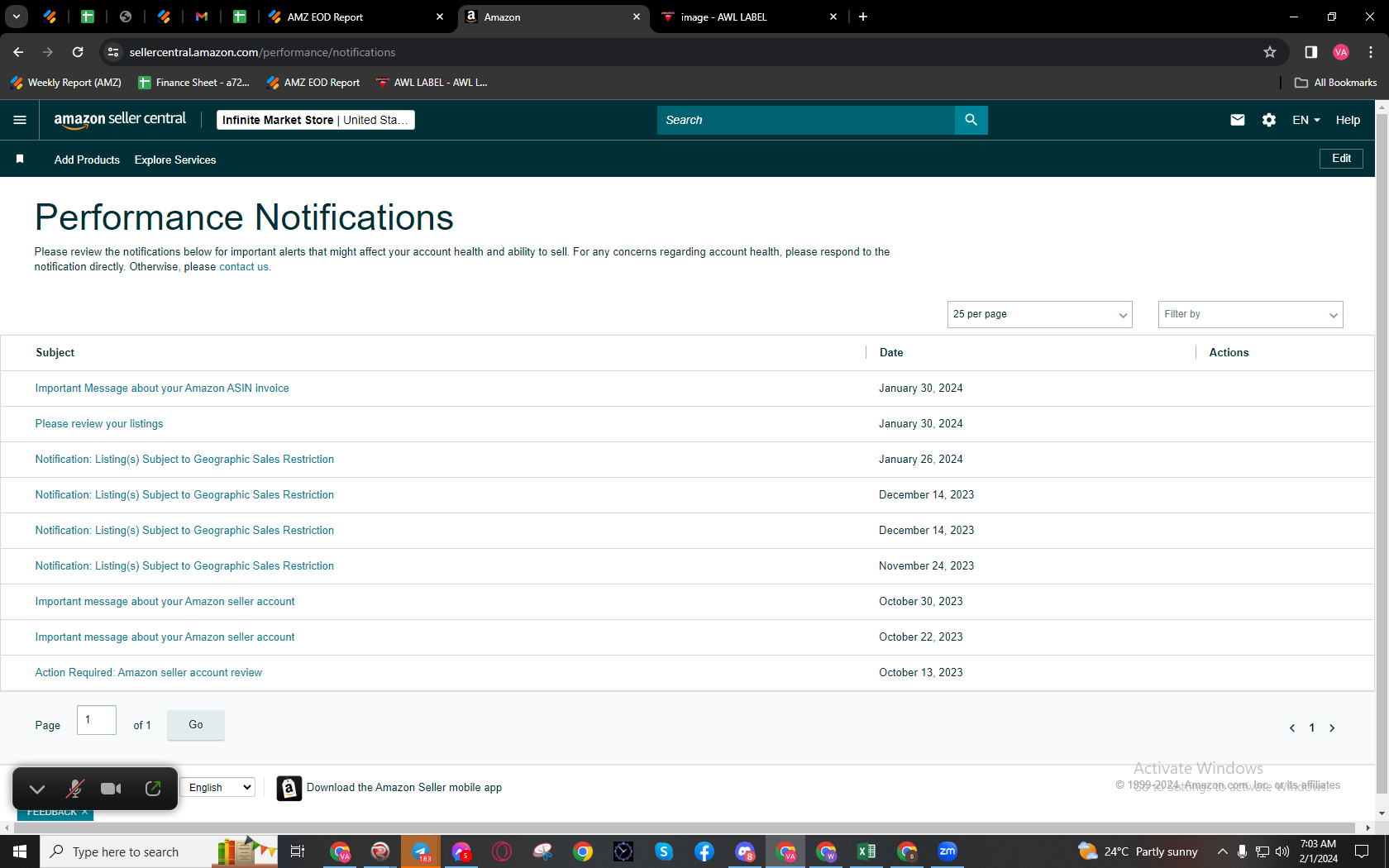Toggle the camera in the meeting bar

click(111, 789)
